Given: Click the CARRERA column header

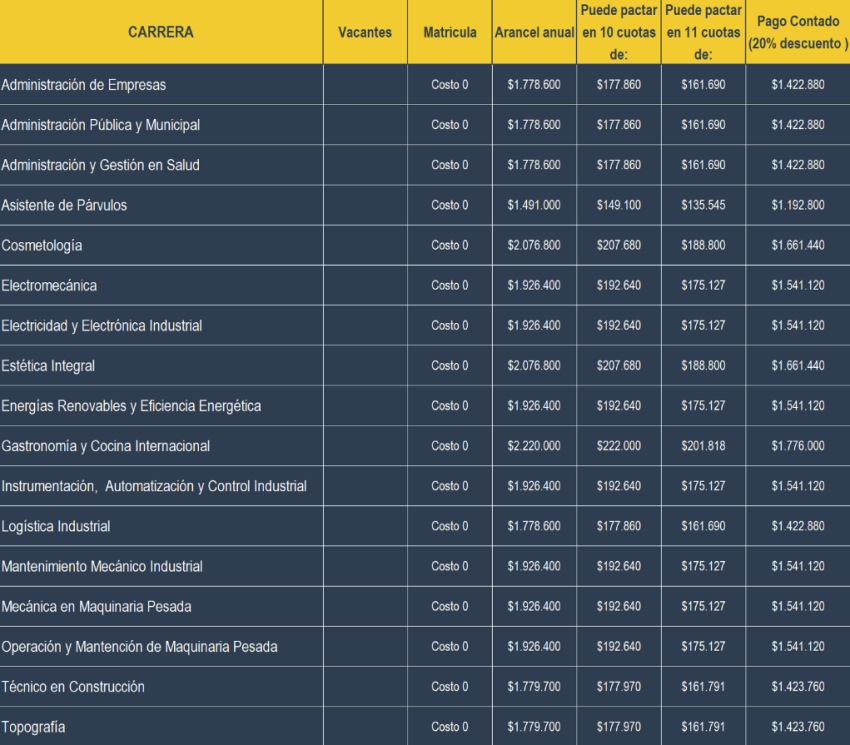Looking at the screenshot, I should pyautogui.click(x=160, y=31).
